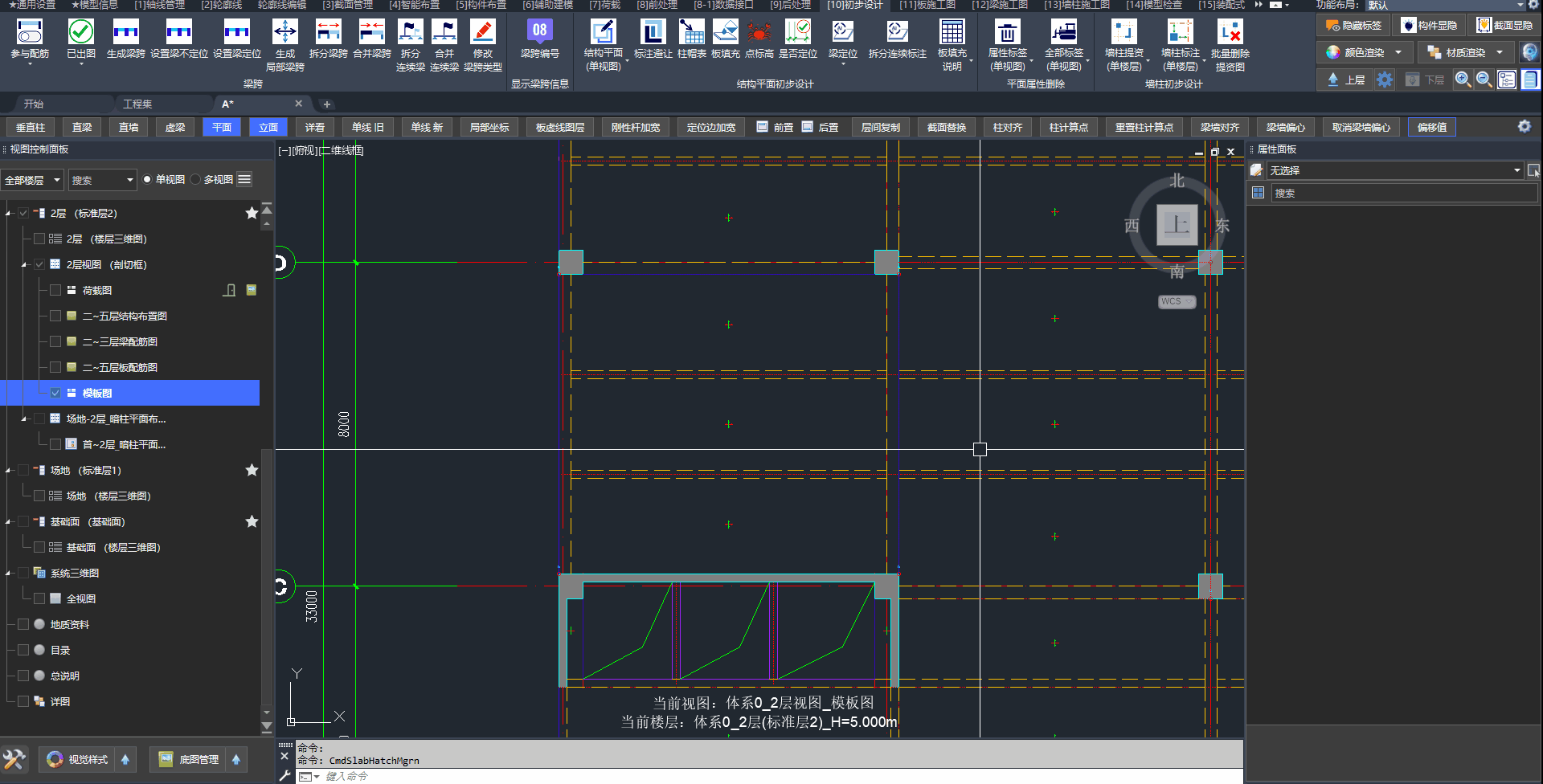Toggle the 模板图 checkbox

coord(55,394)
